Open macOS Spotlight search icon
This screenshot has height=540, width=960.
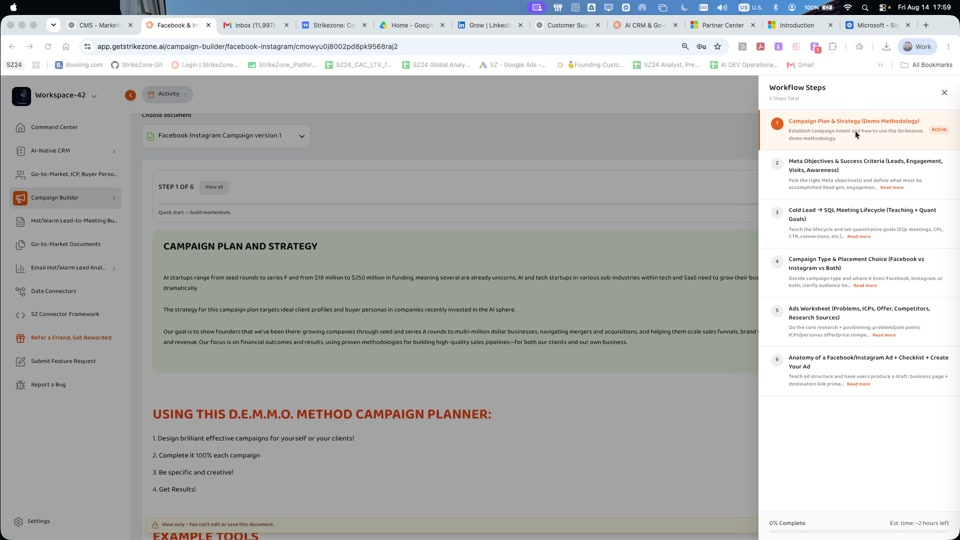click(864, 7)
